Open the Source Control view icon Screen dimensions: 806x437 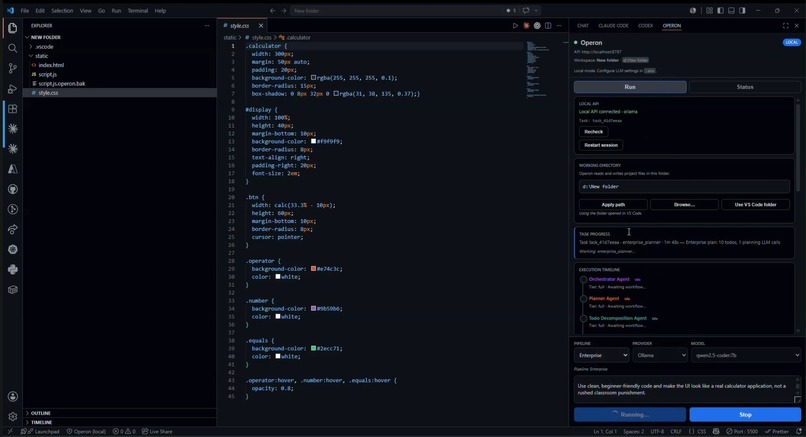click(x=13, y=68)
